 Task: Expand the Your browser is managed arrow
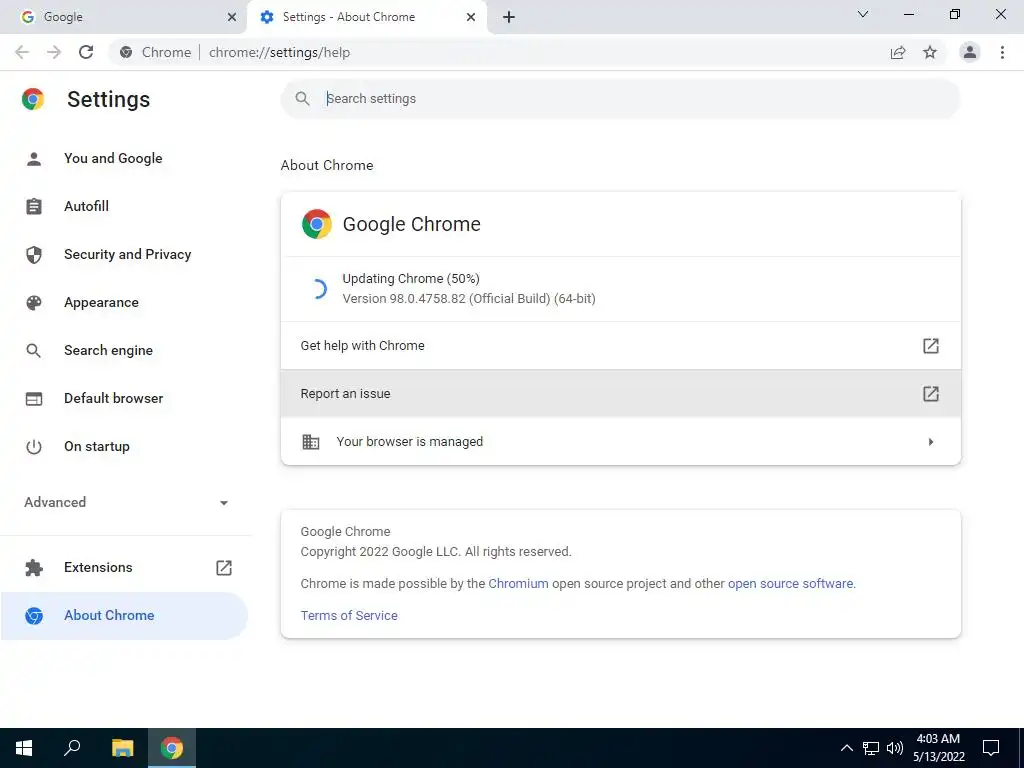pyautogui.click(x=931, y=442)
